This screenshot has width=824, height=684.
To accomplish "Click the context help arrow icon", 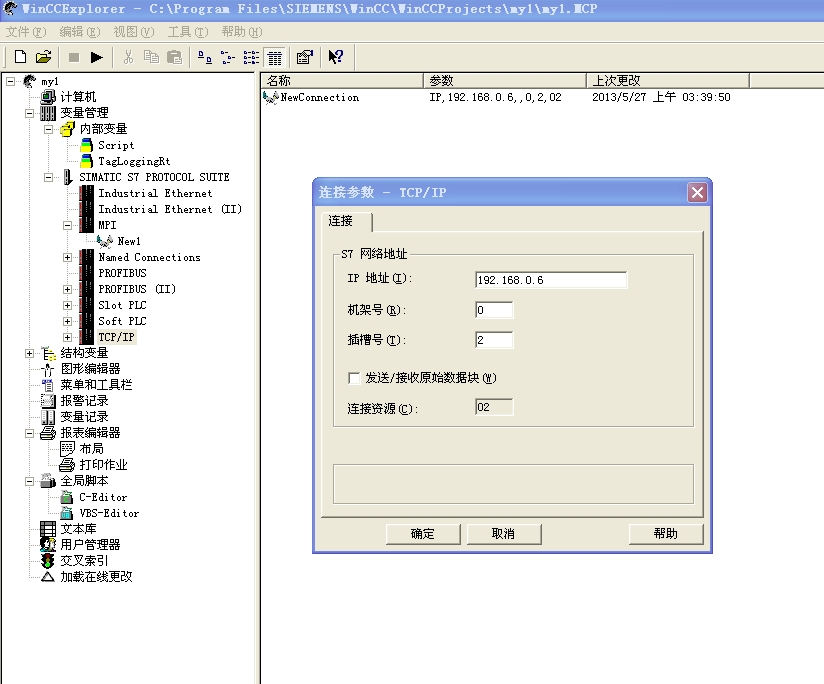I will (336, 57).
